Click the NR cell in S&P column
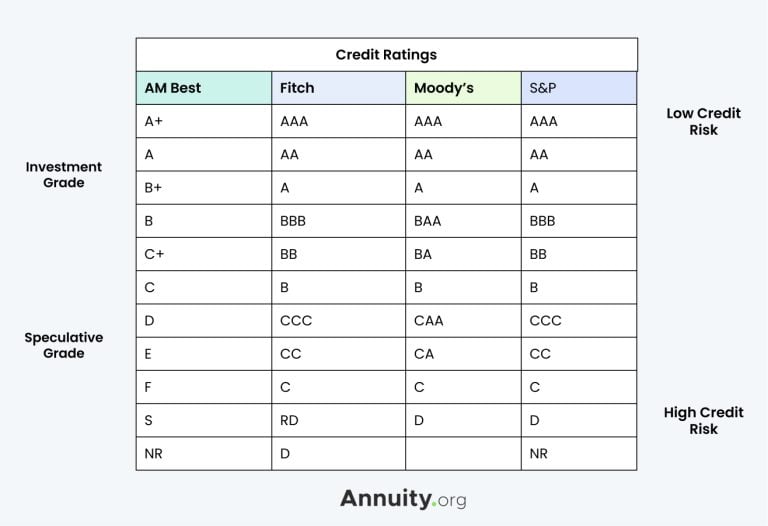768x526 pixels. coord(539,453)
